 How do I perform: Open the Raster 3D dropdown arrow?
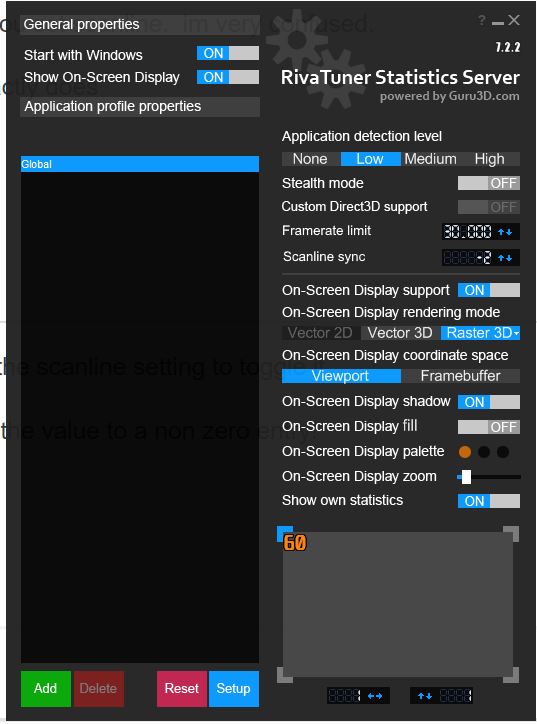(x=516, y=333)
